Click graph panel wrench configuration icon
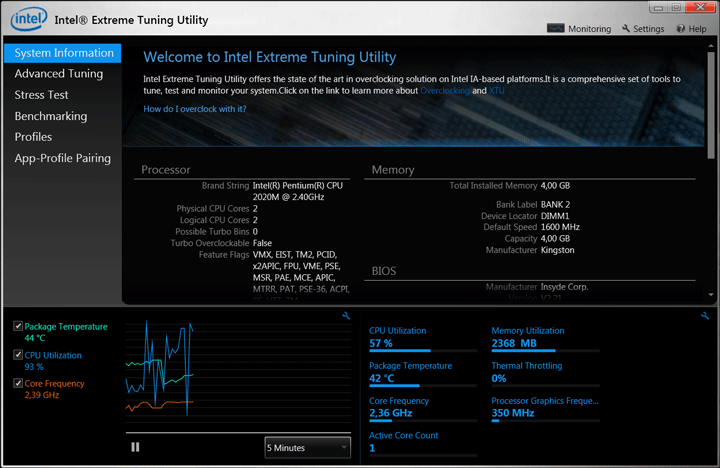 point(346,316)
